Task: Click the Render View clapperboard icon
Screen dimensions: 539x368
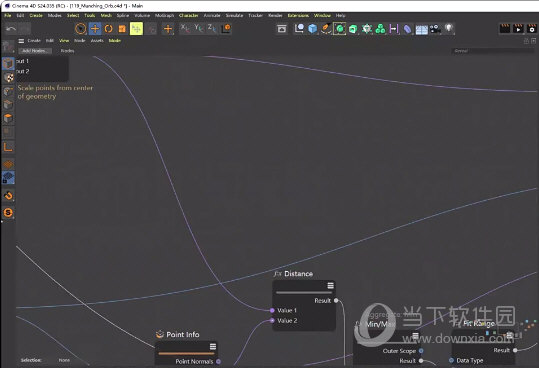Action: (505, 29)
